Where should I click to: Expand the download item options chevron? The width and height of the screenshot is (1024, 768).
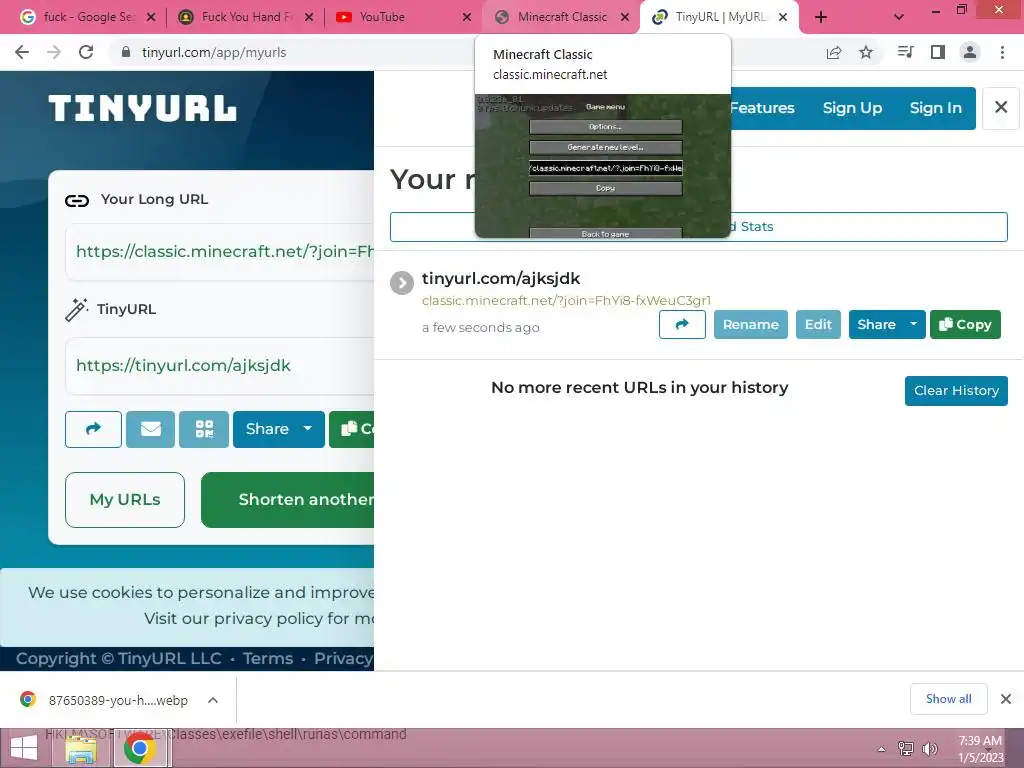[213, 700]
